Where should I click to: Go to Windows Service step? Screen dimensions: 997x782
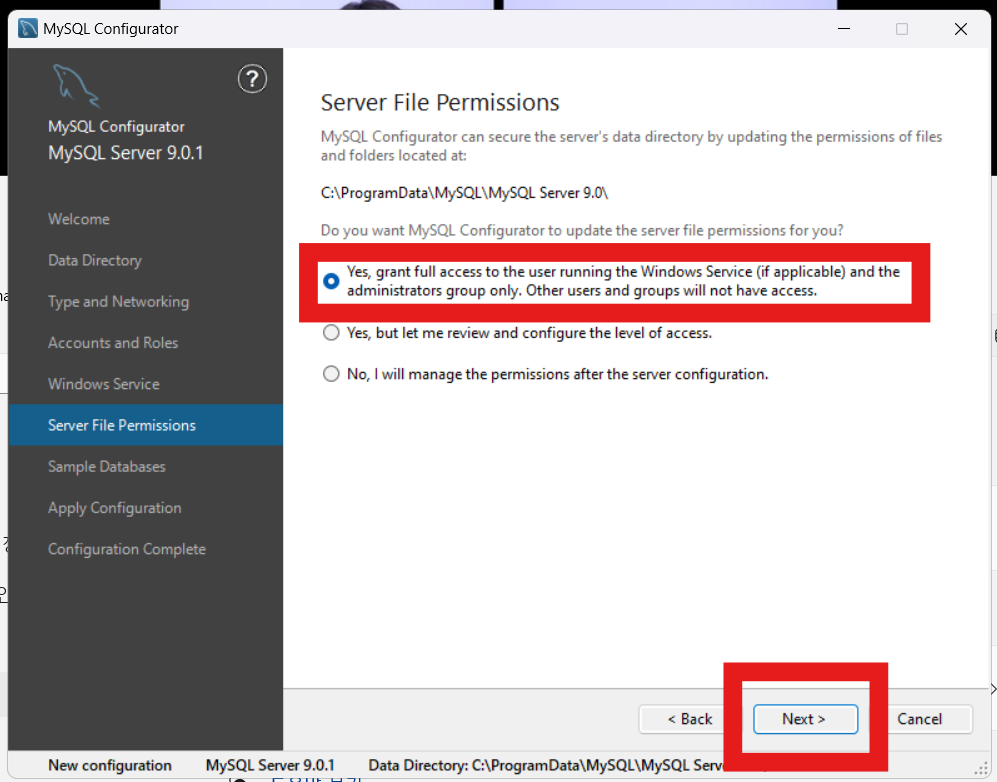point(104,384)
